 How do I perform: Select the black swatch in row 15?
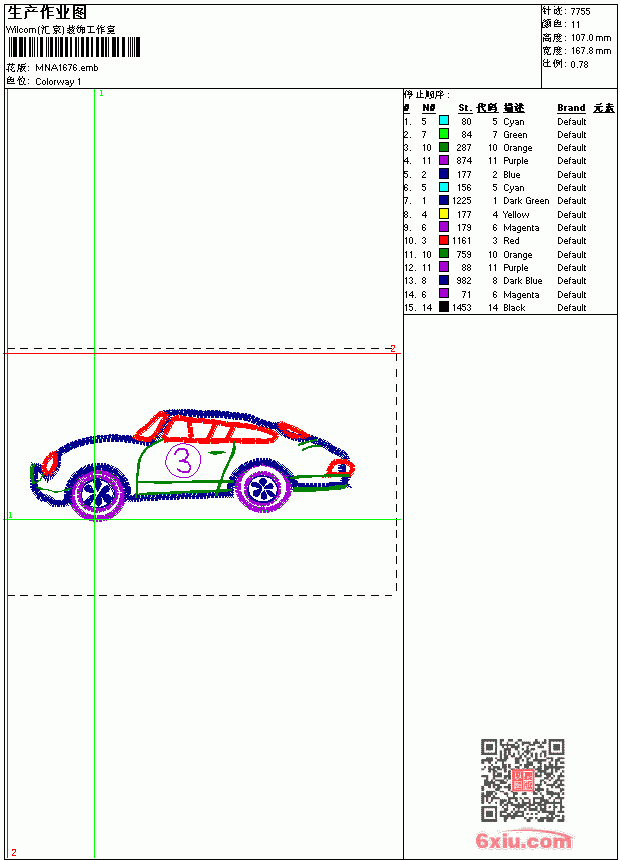444,307
